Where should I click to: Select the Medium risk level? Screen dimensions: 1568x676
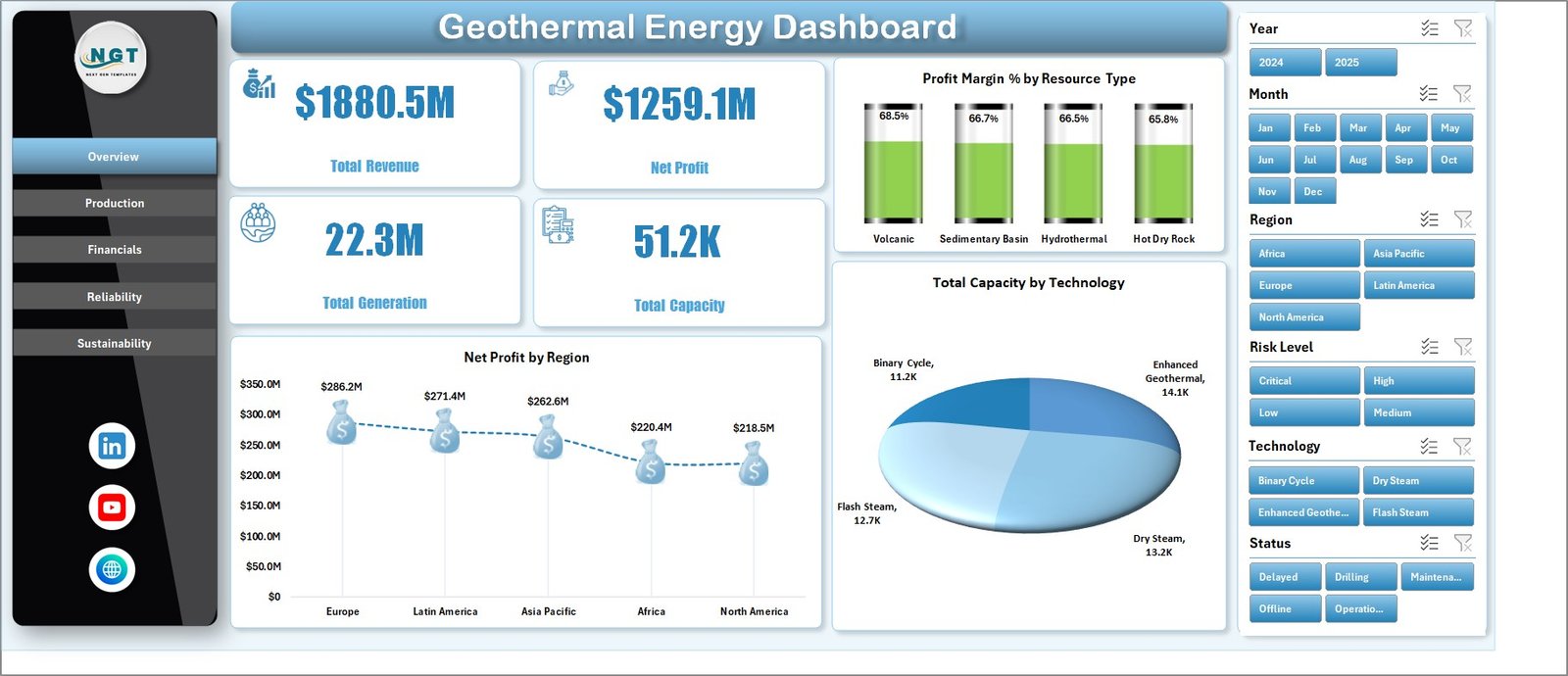point(1418,412)
